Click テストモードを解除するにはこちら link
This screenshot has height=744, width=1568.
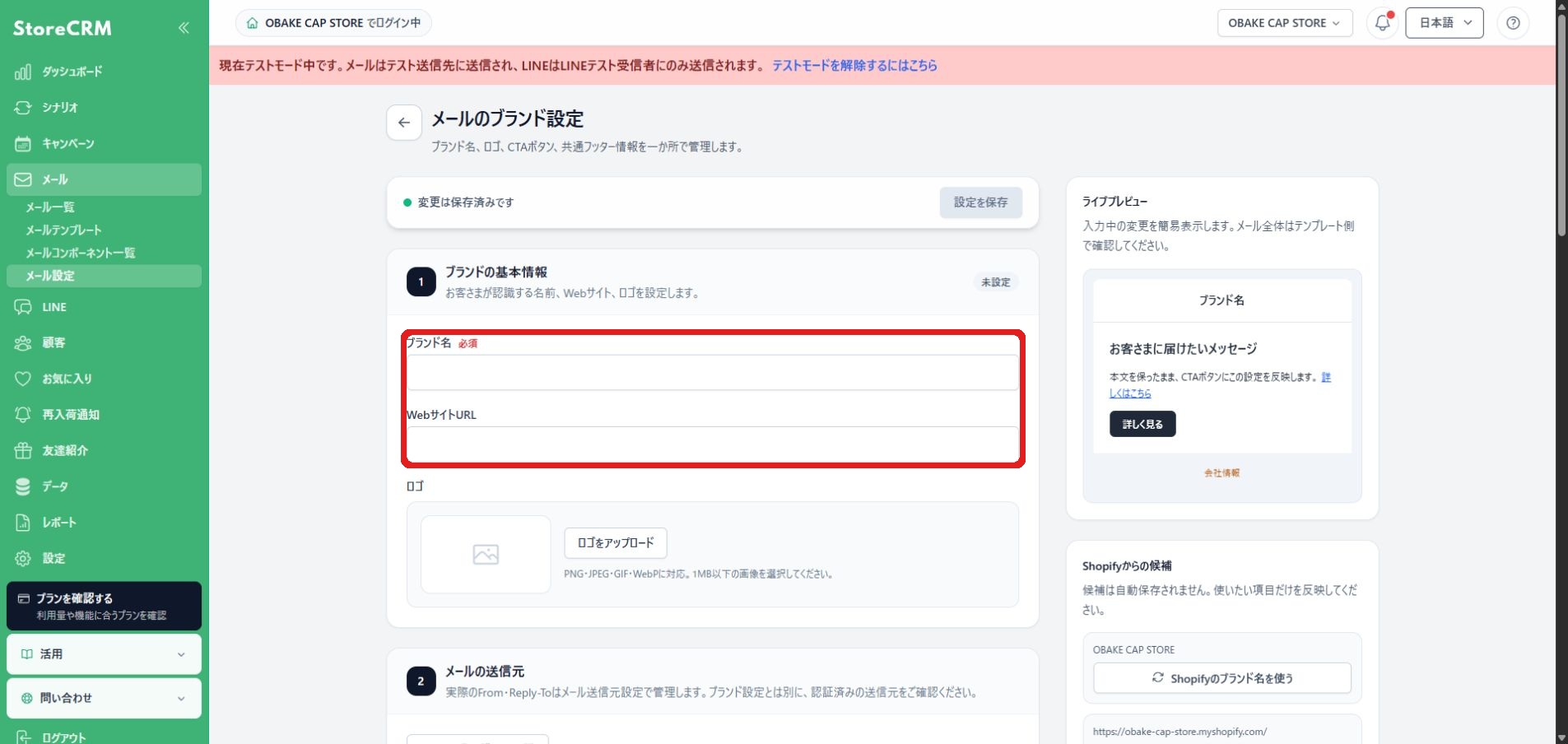point(854,65)
